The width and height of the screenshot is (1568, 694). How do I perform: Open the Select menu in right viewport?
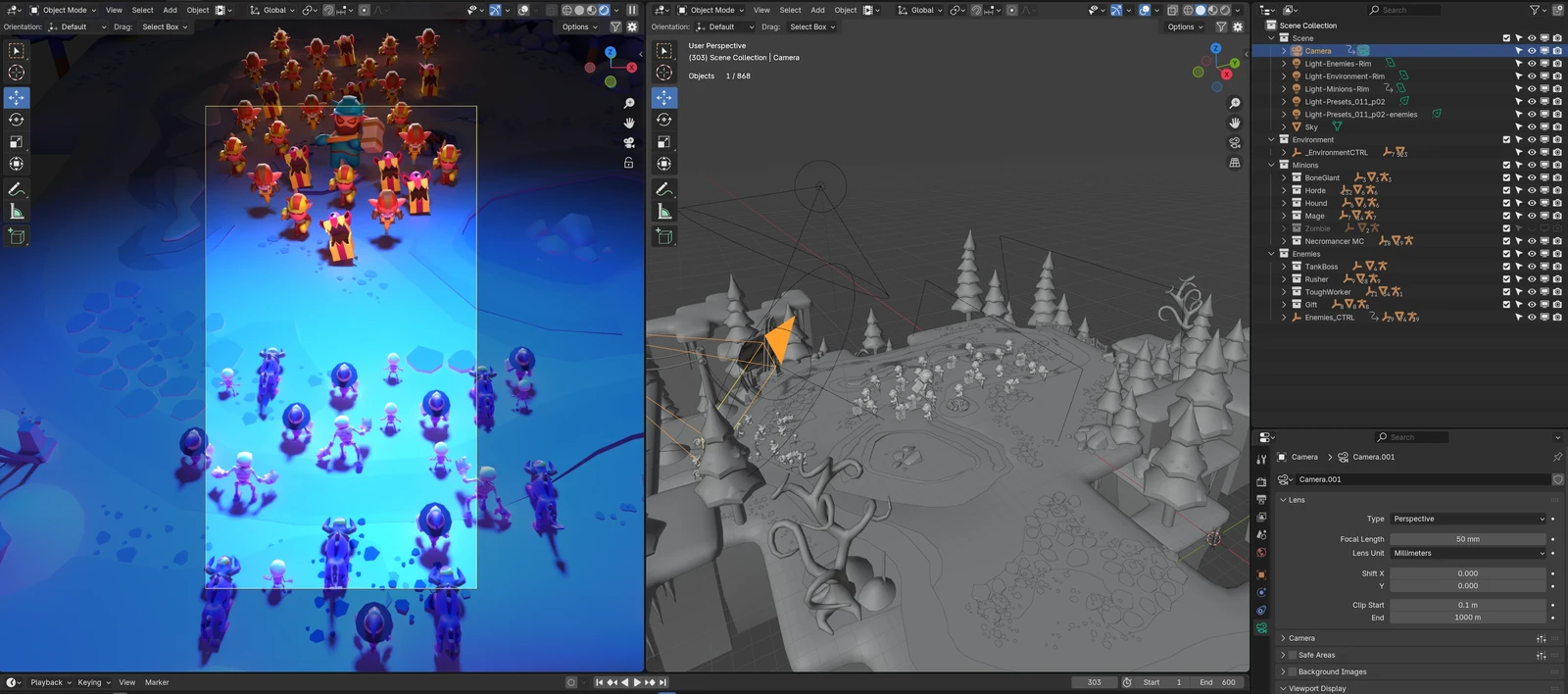790,10
